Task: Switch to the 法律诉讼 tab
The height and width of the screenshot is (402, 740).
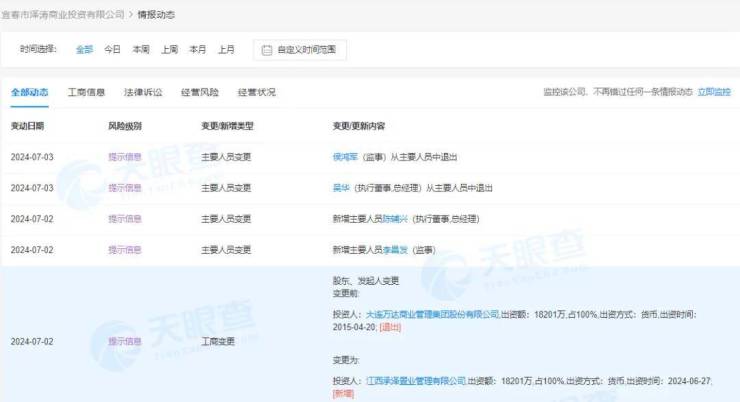Action: tap(142, 92)
